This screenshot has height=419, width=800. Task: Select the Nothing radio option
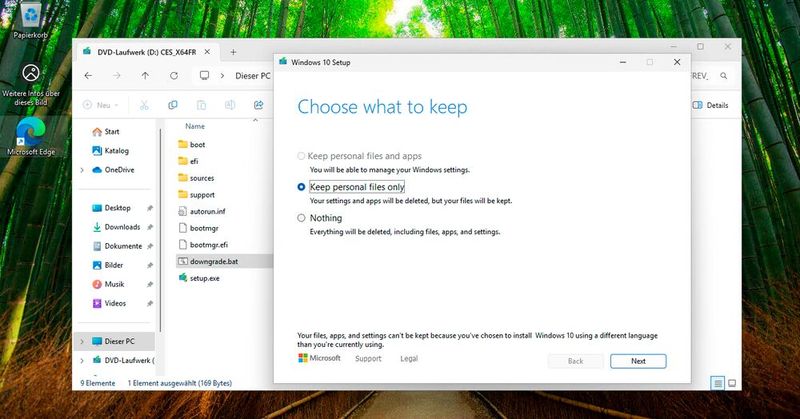tap(301, 218)
